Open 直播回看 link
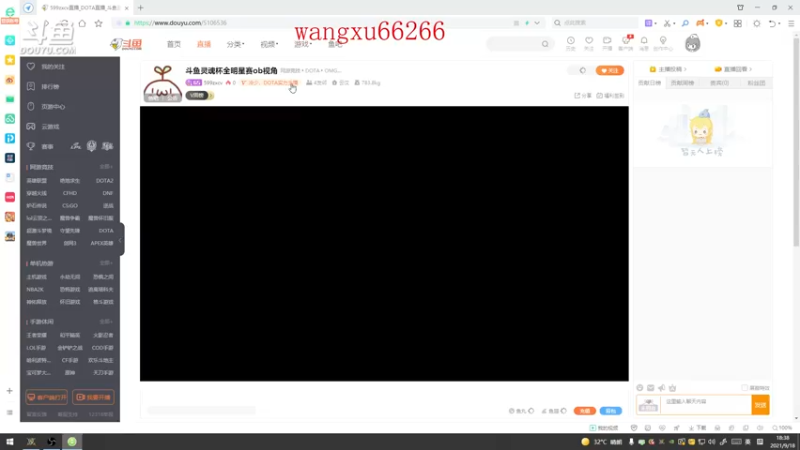The image size is (800, 450). pos(734,69)
